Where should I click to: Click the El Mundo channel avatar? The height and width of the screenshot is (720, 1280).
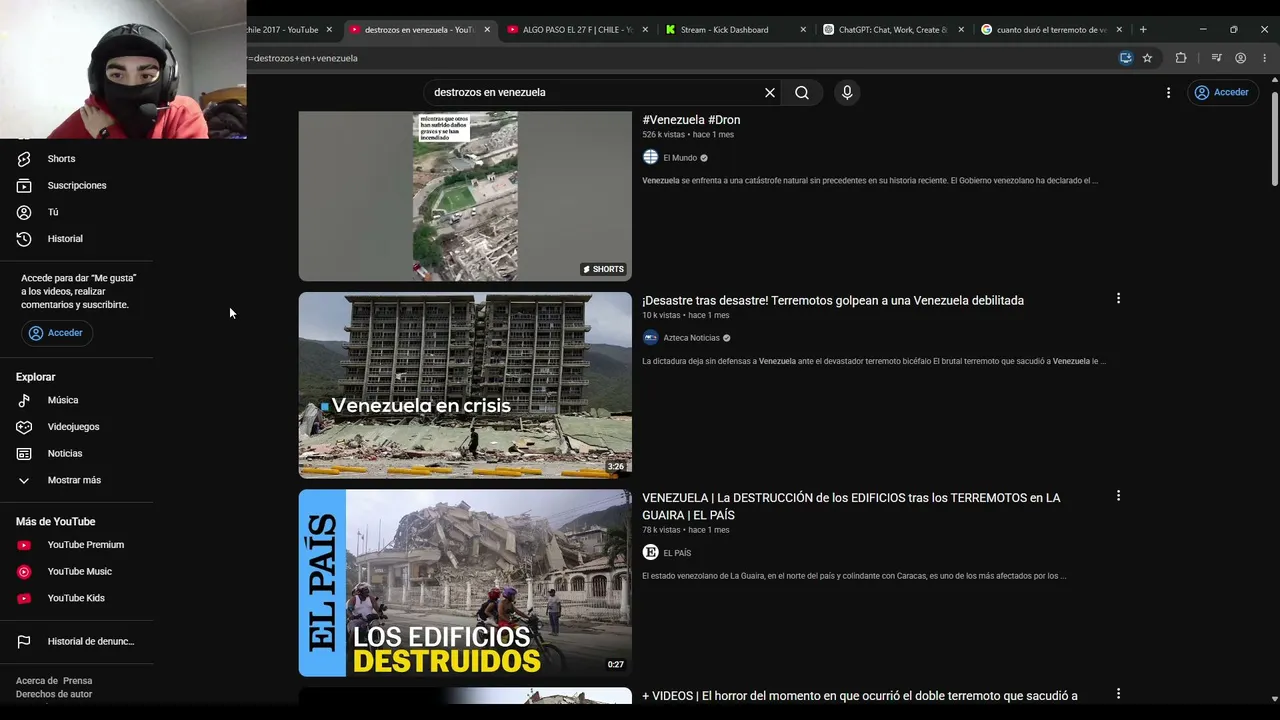(x=650, y=158)
